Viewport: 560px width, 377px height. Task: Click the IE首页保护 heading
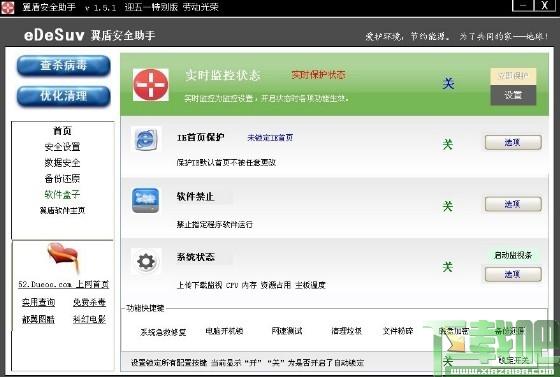tap(201, 137)
